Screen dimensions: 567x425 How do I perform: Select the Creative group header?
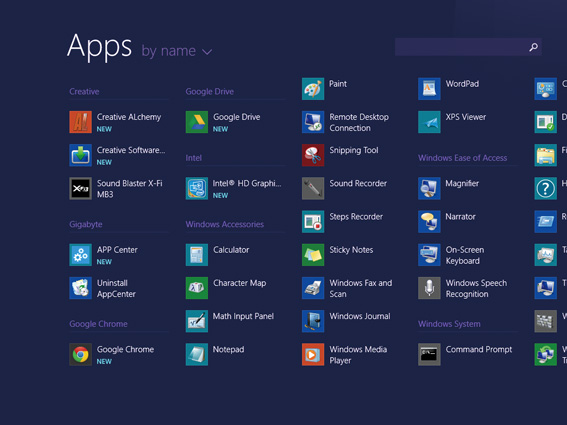84,92
